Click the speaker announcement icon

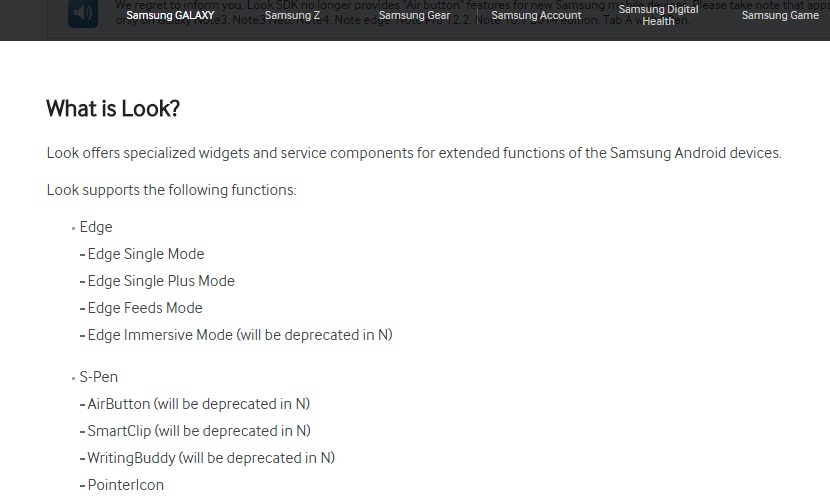(x=83, y=13)
